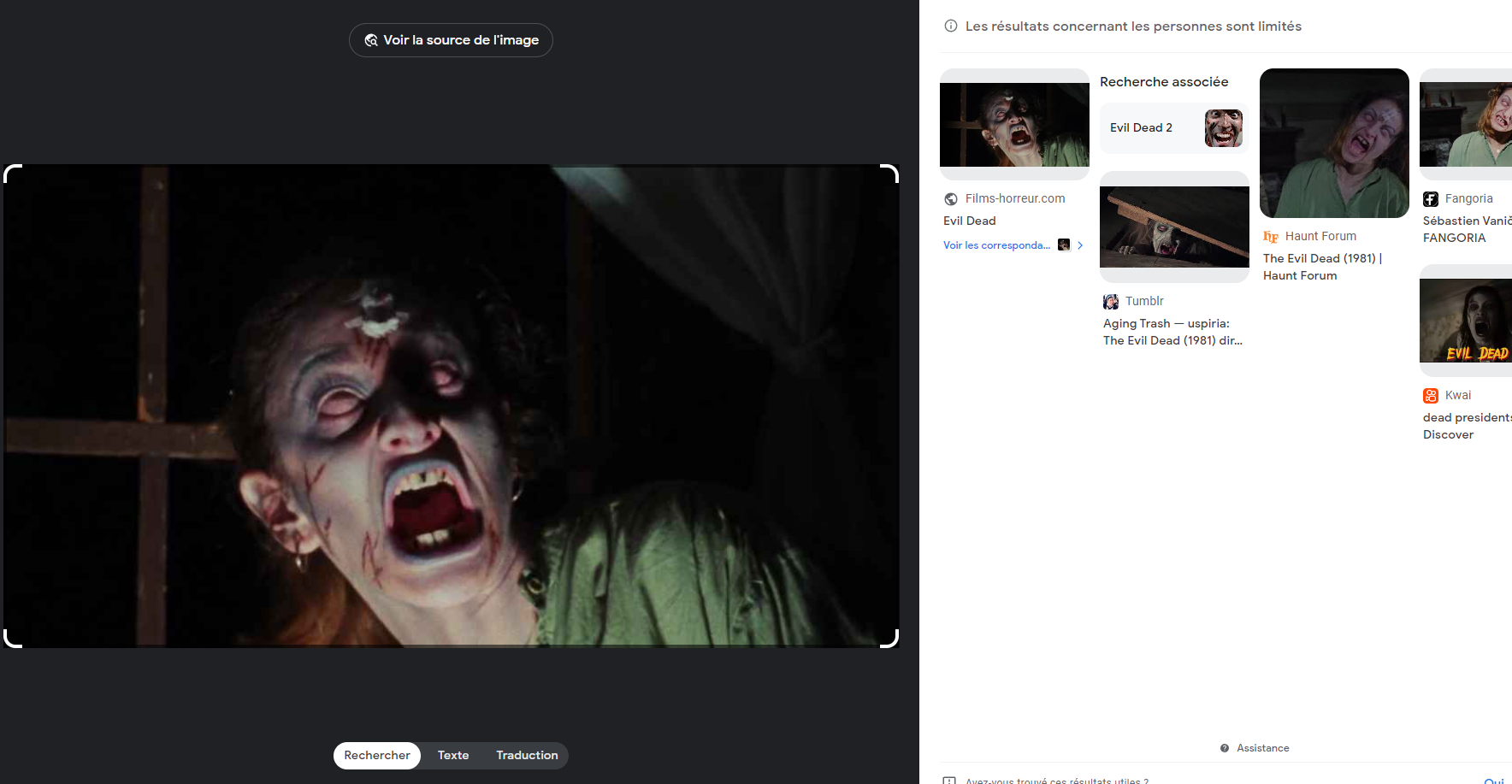
Task: Open the Films-horreur.com source link
Action: [1015, 198]
